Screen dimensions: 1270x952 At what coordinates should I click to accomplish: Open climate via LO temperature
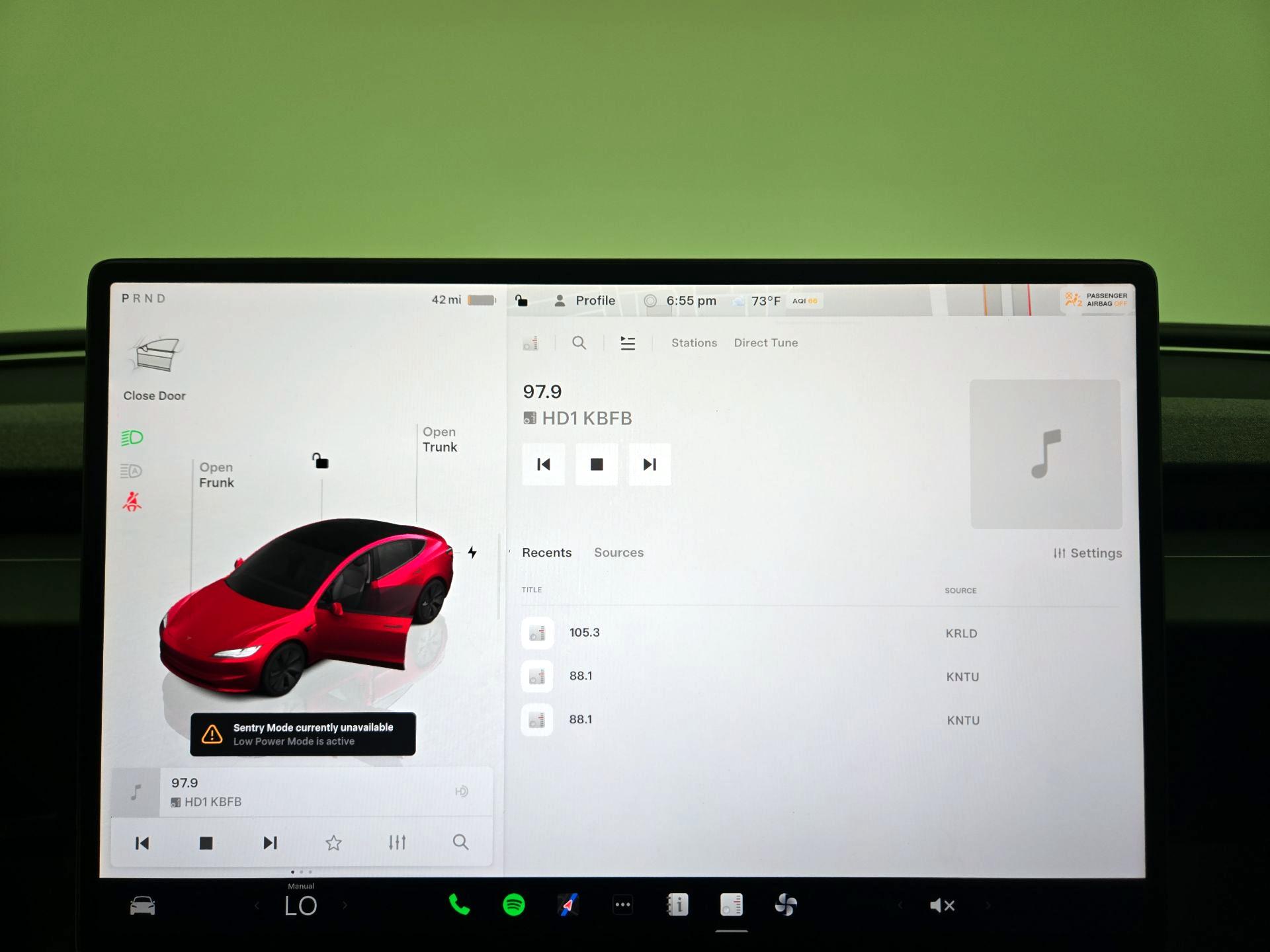tap(301, 906)
